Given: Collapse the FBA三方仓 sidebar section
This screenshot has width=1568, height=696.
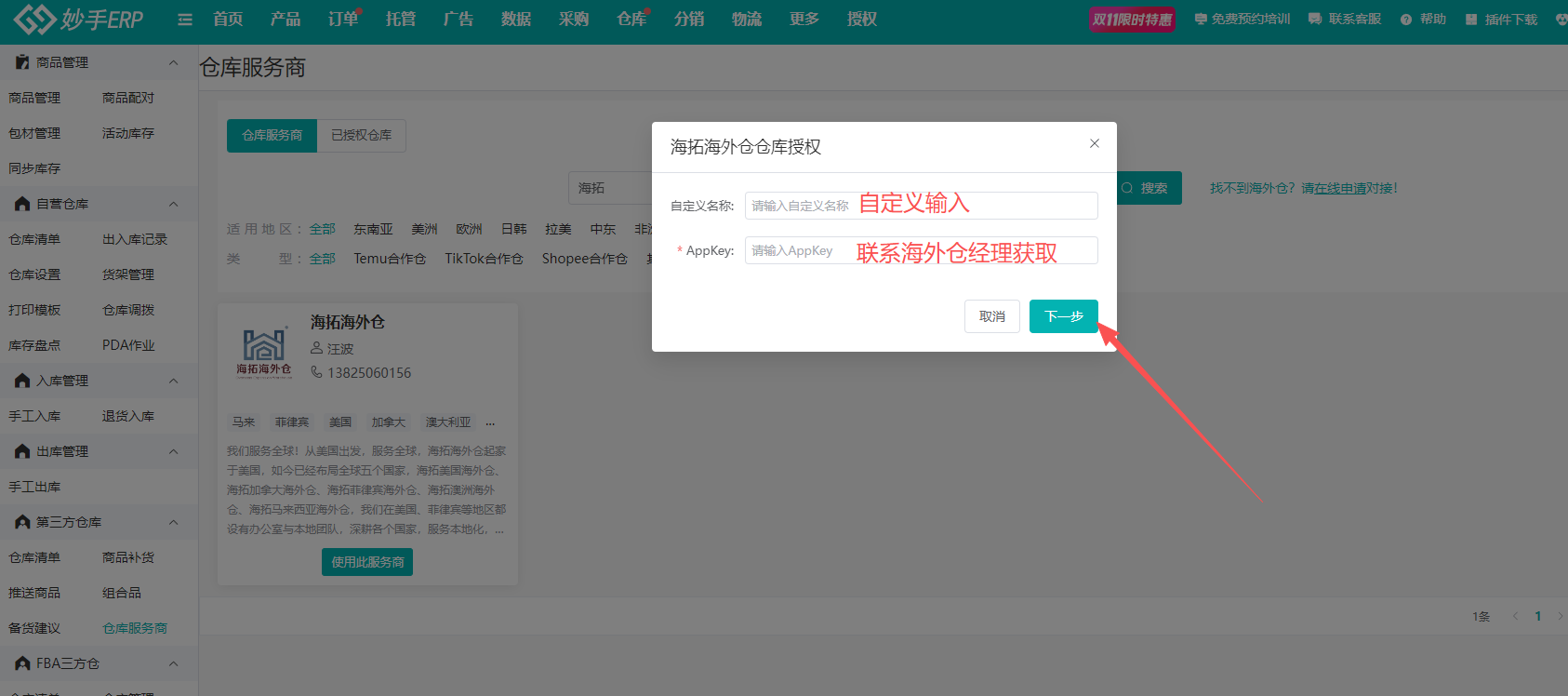Looking at the screenshot, I should pyautogui.click(x=173, y=663).
